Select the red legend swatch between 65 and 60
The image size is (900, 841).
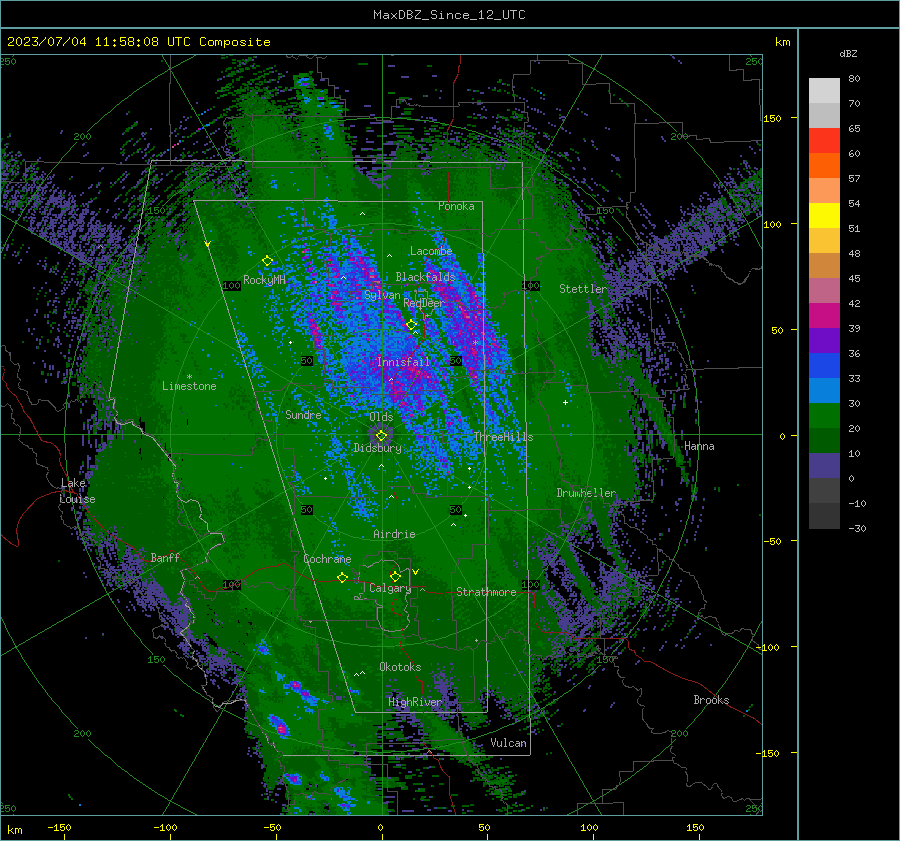click(824, 141)
